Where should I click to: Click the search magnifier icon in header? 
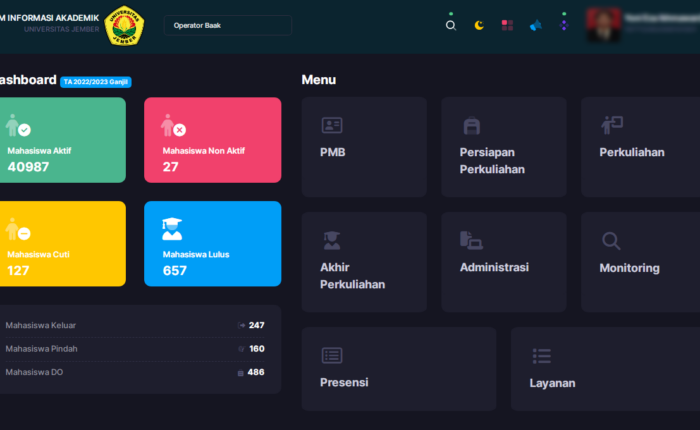tap(450, 25)
